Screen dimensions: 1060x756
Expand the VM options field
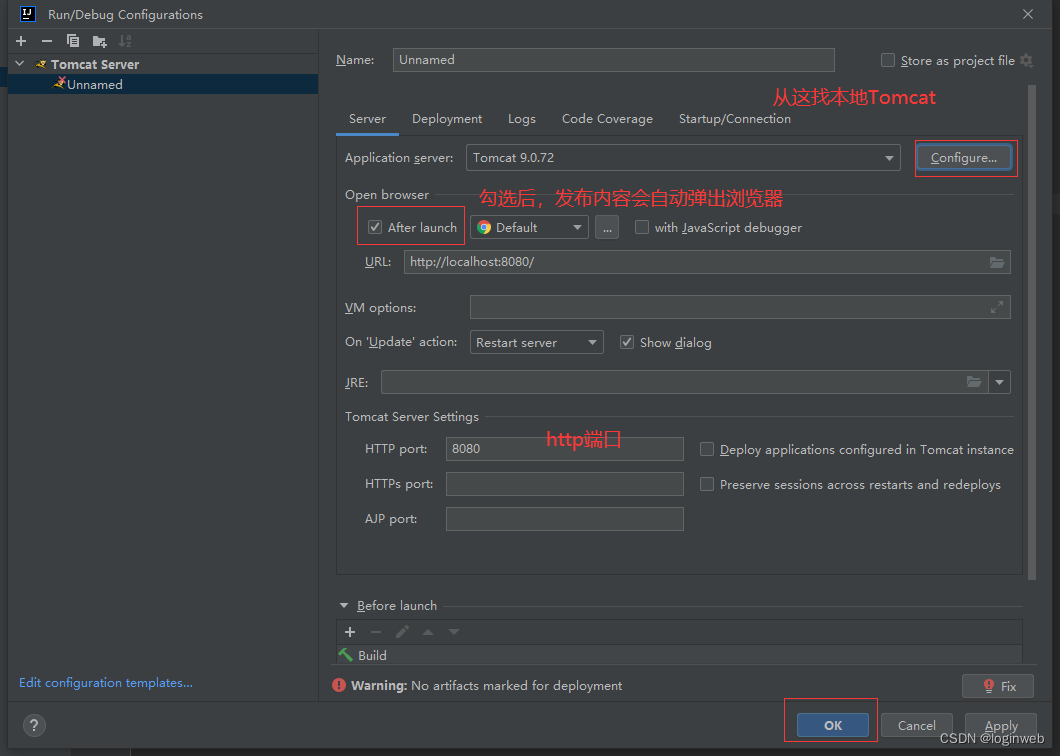tap(996, 307)
